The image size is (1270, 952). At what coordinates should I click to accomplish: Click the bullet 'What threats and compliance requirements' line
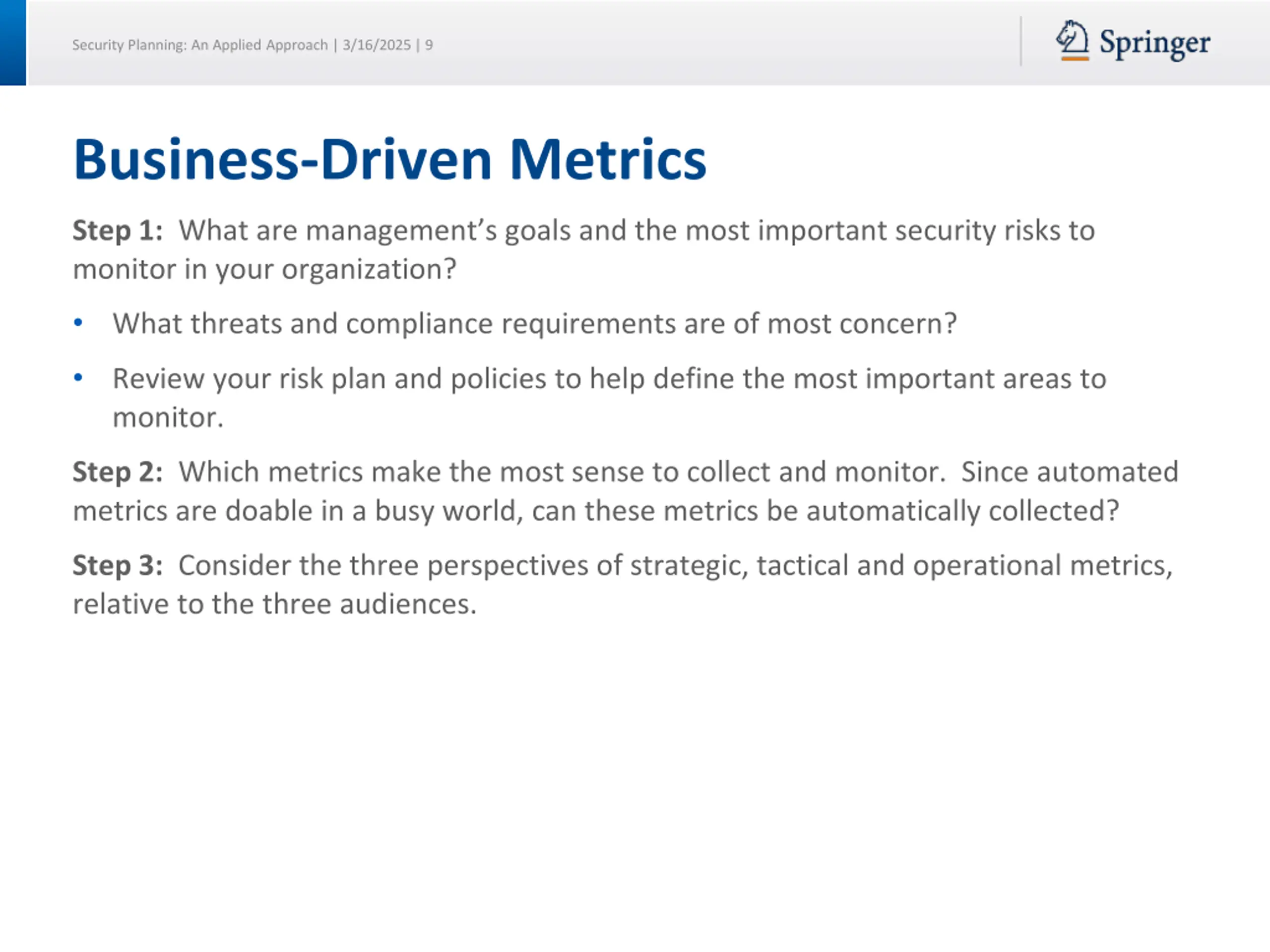point(534,324)
